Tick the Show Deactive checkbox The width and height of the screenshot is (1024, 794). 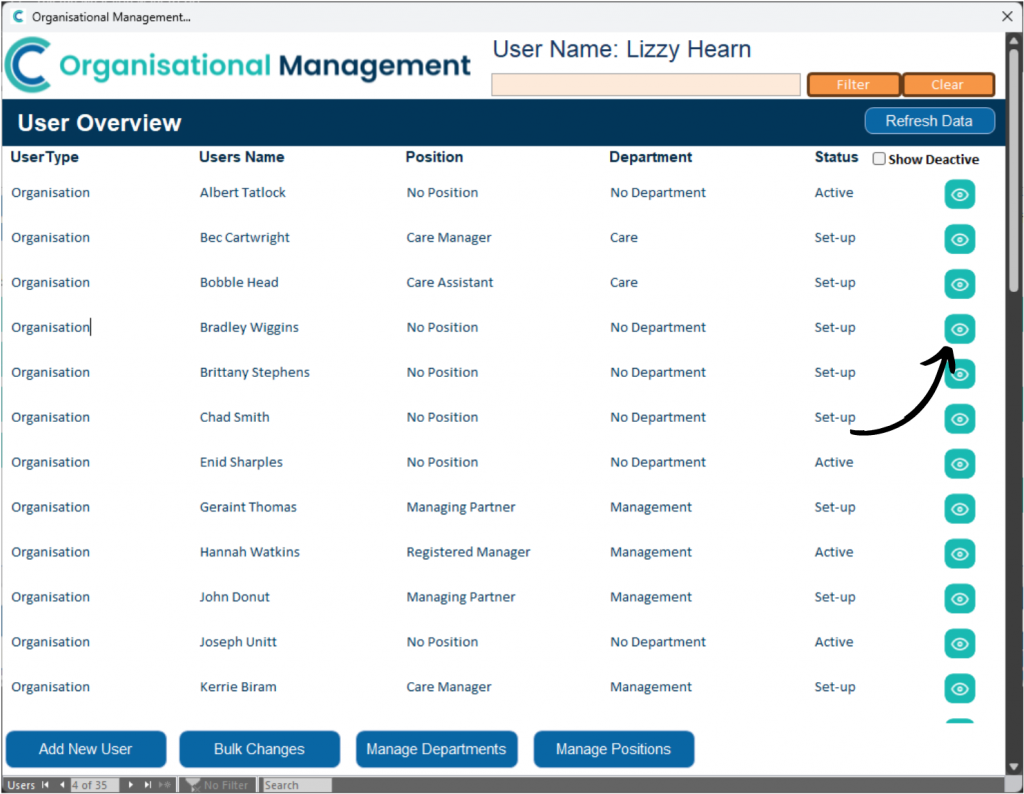coord(879,159)
